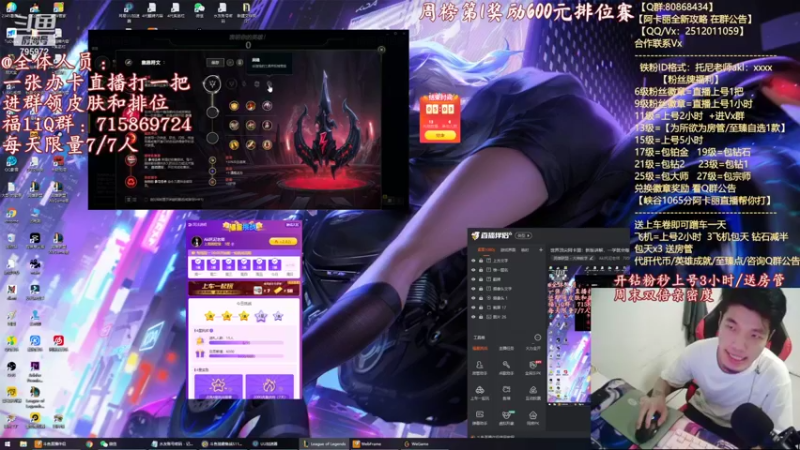Pick the first rune in the bottom rune row

tap(234, 145)
